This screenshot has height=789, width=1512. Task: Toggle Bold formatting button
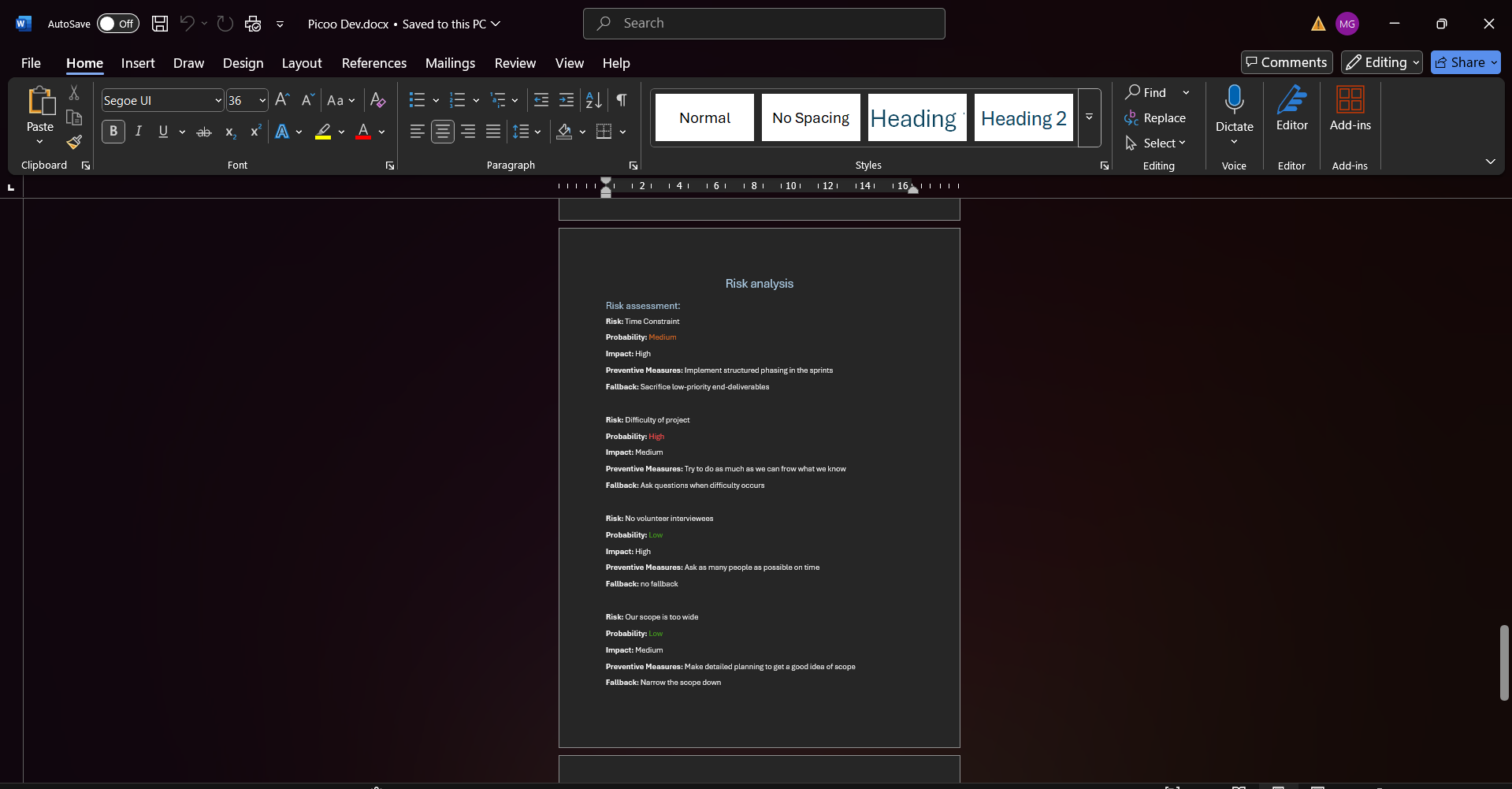click(113, 132)
